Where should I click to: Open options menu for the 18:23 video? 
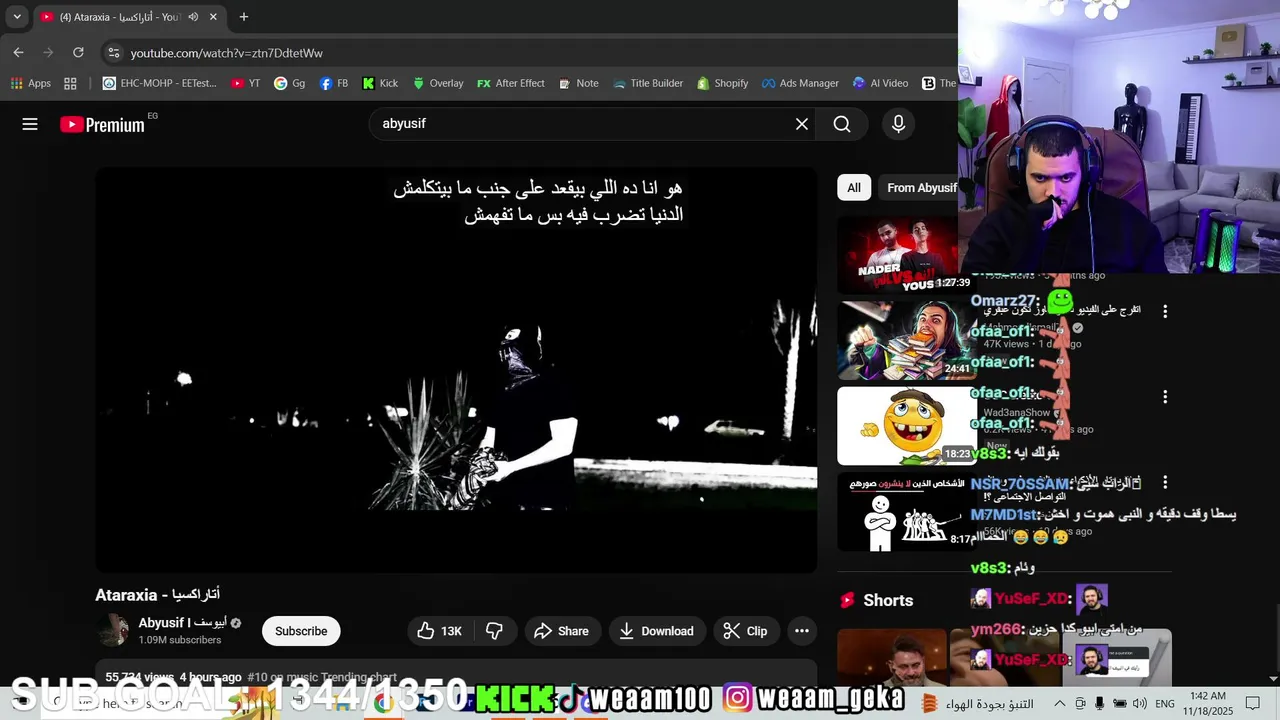(x=1165, y=397)
